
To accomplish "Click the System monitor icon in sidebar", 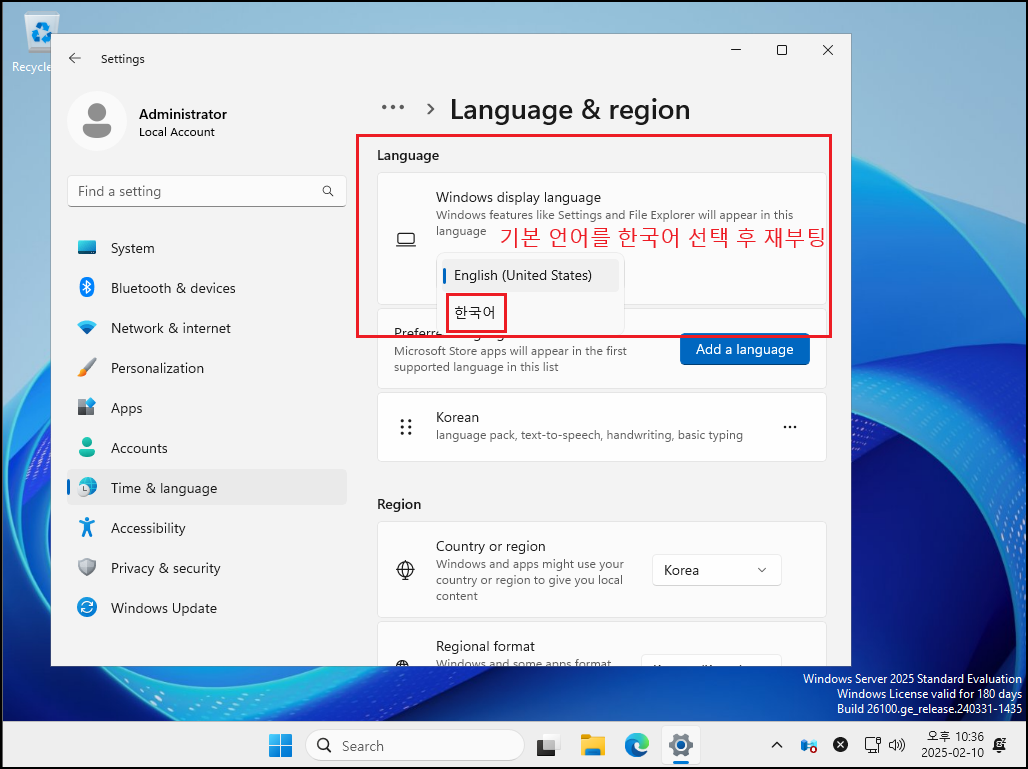I will (x=87, y=248).
